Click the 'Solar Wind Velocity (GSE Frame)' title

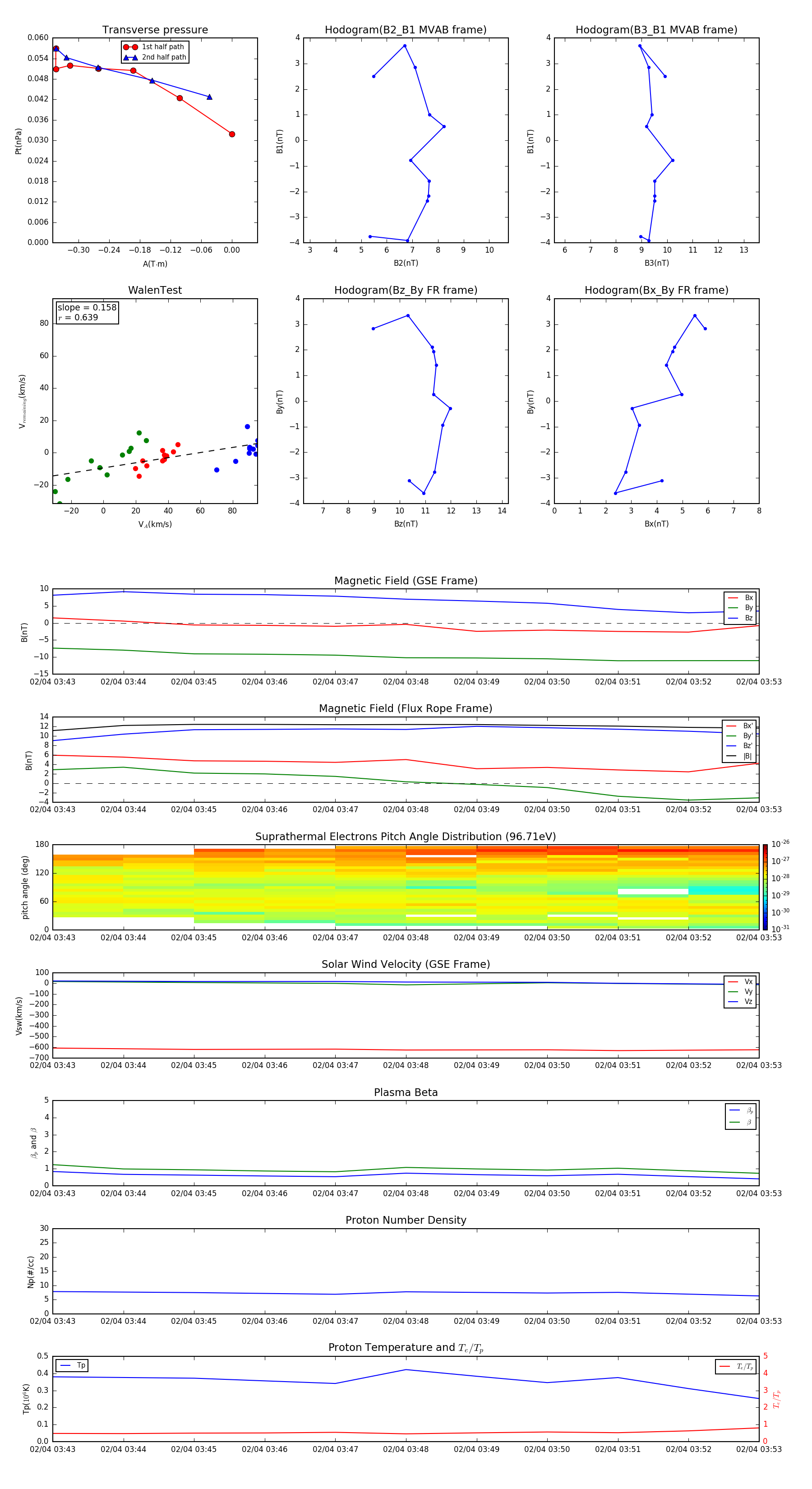click(406, 964)
